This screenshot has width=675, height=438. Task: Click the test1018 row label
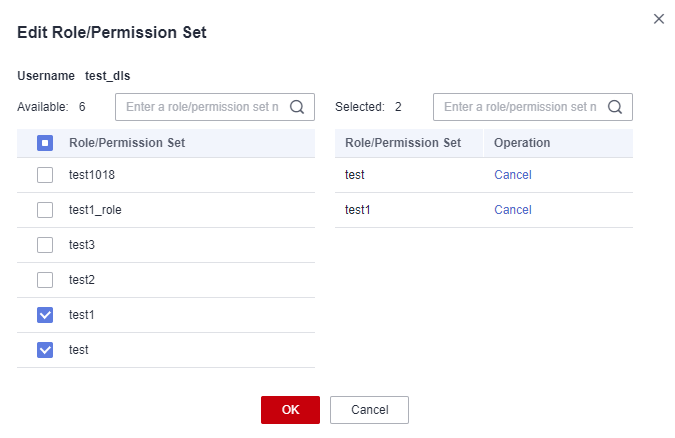click(92, 175)
